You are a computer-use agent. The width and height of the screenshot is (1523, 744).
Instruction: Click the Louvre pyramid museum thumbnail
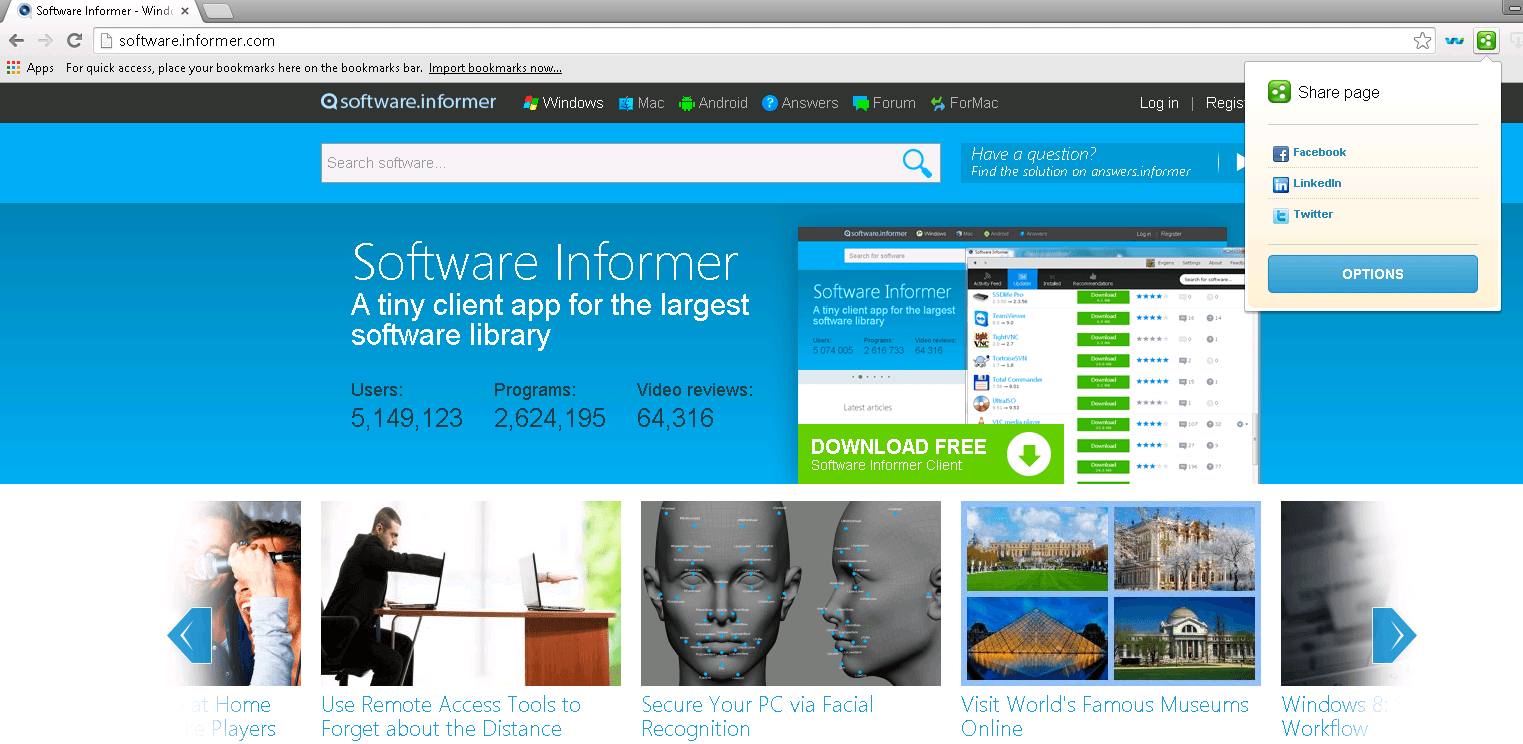coord(1036,641)
